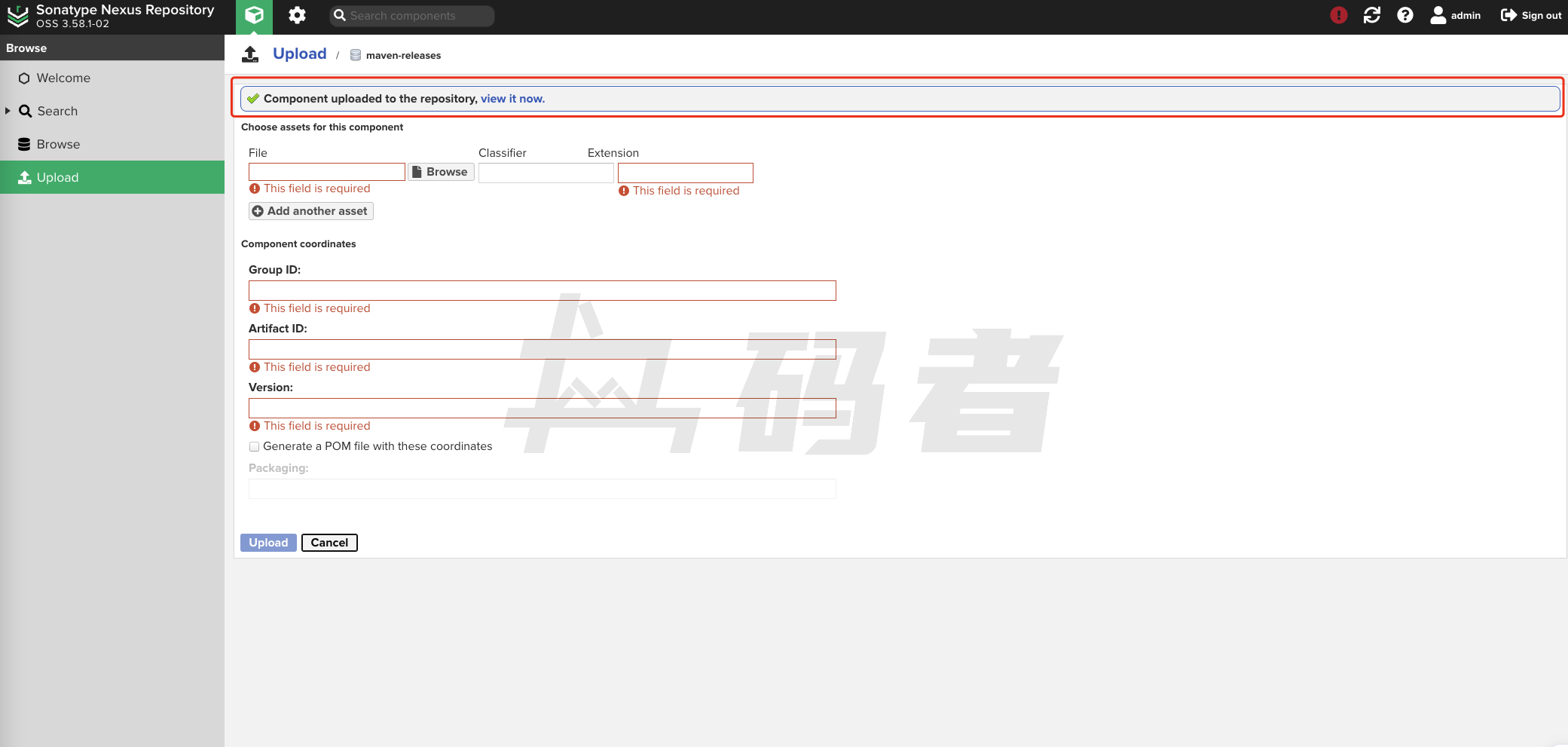Enable Generate a POM file checkbox
The width and height of the screenshot is (1568, 747).
[x=255, y=447]
